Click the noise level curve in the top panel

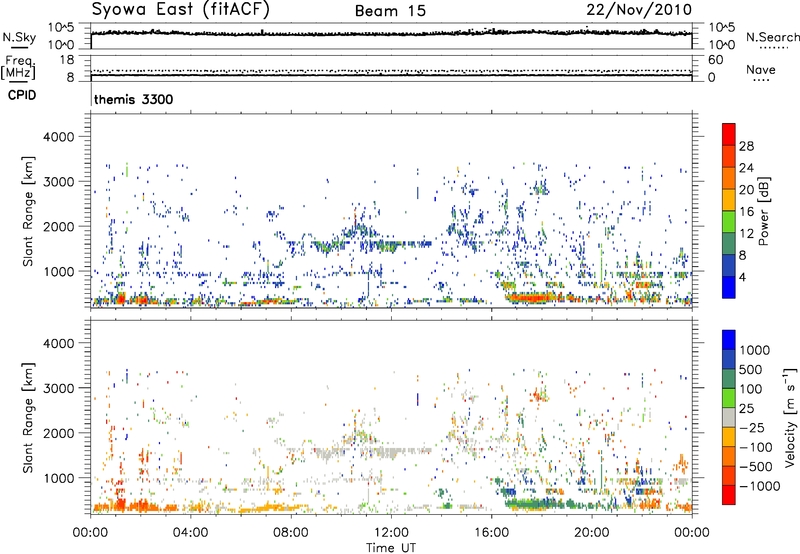pos(391,33)
